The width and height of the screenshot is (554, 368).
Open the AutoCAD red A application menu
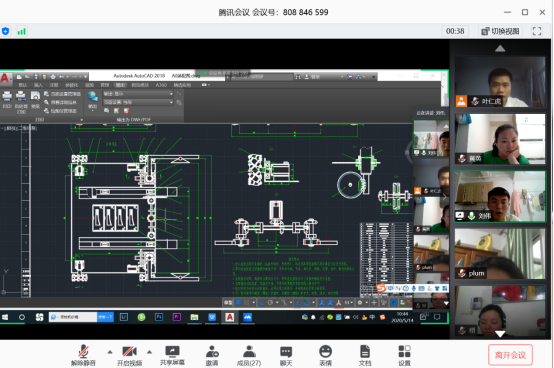coord(5,78)
